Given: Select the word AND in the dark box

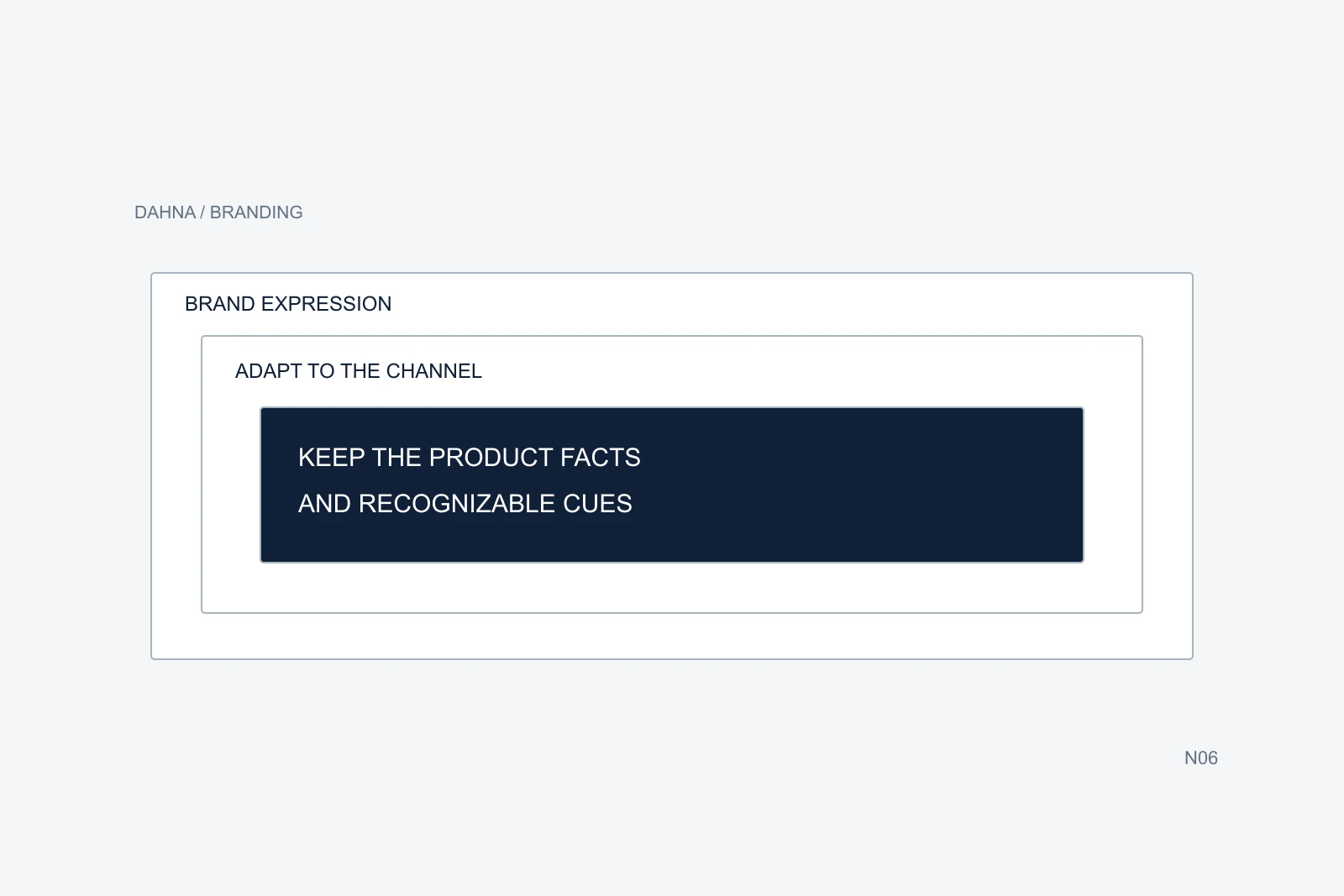Looking at the screenshot, I should point(325,504).
